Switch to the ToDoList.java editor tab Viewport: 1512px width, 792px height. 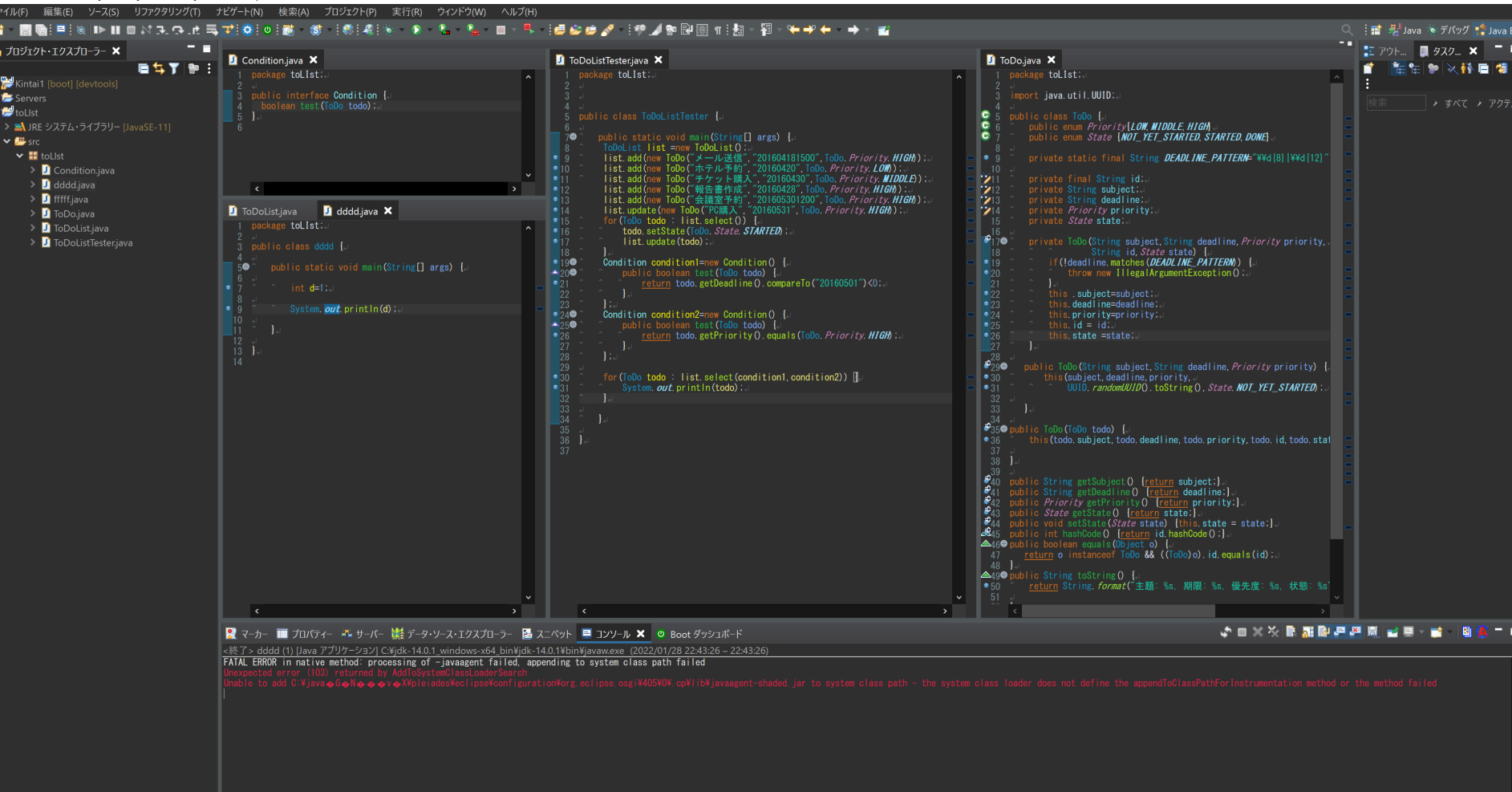pyautogui.click(x=269, y=211)
